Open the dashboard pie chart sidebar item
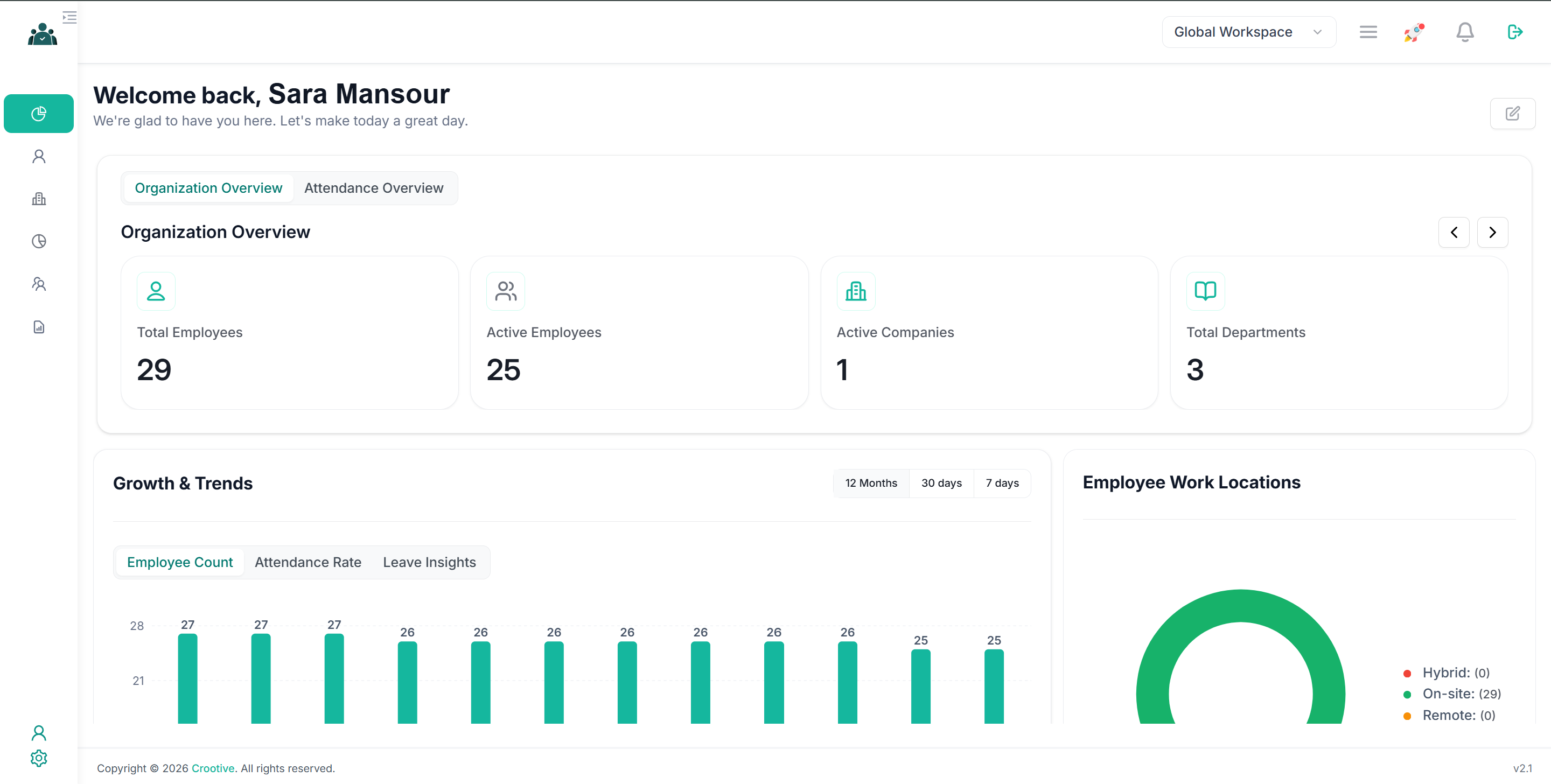Screen dimensions: 1551x784 pos(39,113)
